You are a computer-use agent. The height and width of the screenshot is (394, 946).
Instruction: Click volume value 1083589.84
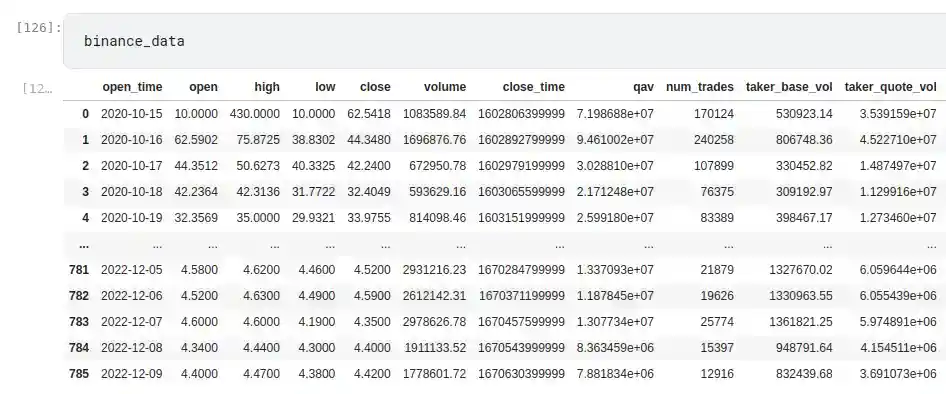(434, 113)
